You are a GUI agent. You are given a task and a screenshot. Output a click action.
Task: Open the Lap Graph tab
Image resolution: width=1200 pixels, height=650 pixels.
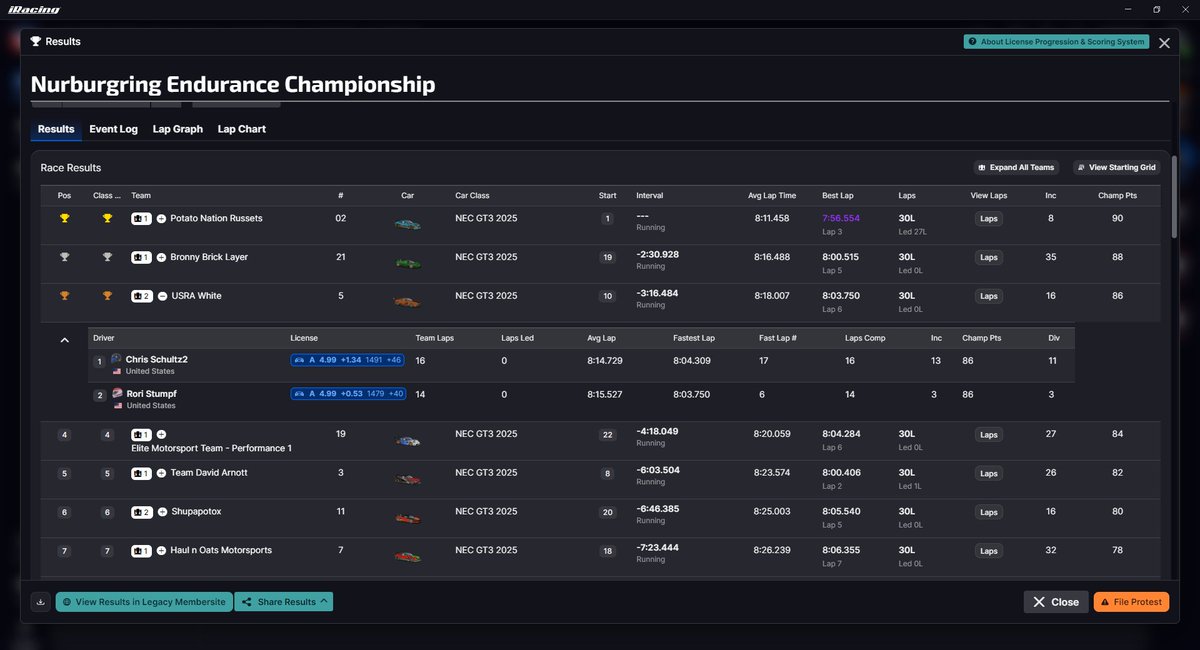coord(178,129)
